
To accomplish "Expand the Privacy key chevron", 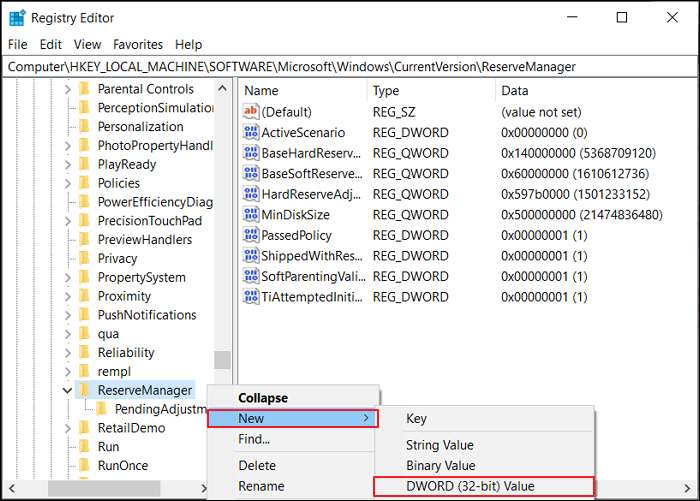I will [67, 258].
